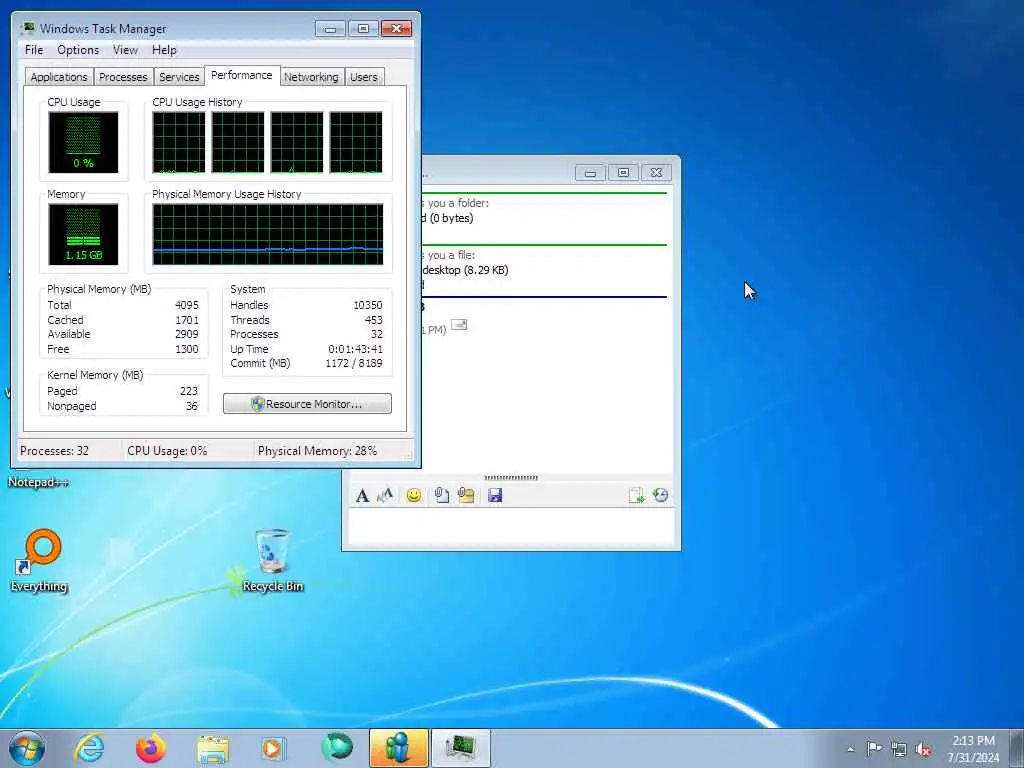Show hidden tray icons arrow
This screenshot has height=768, width=1024.
850,749
